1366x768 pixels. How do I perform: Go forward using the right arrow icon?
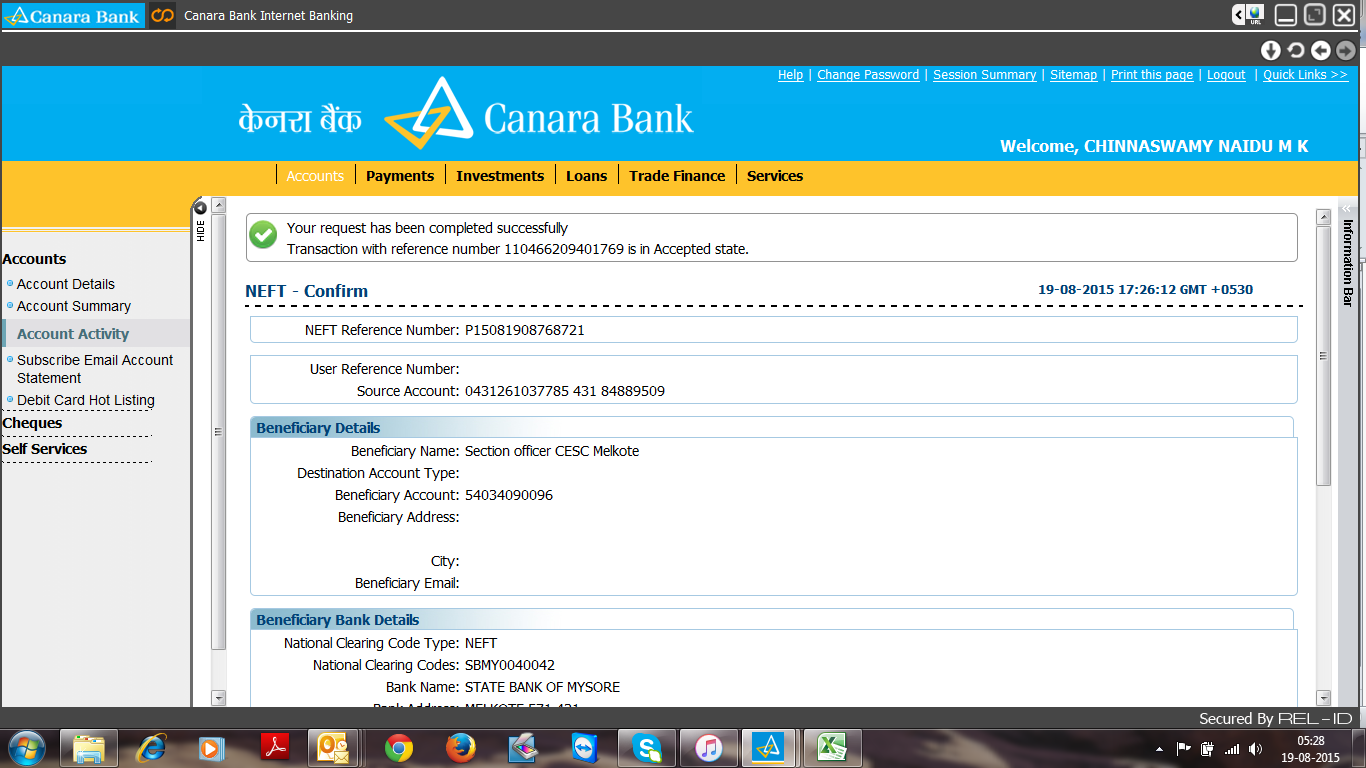tap(1346, 50)
